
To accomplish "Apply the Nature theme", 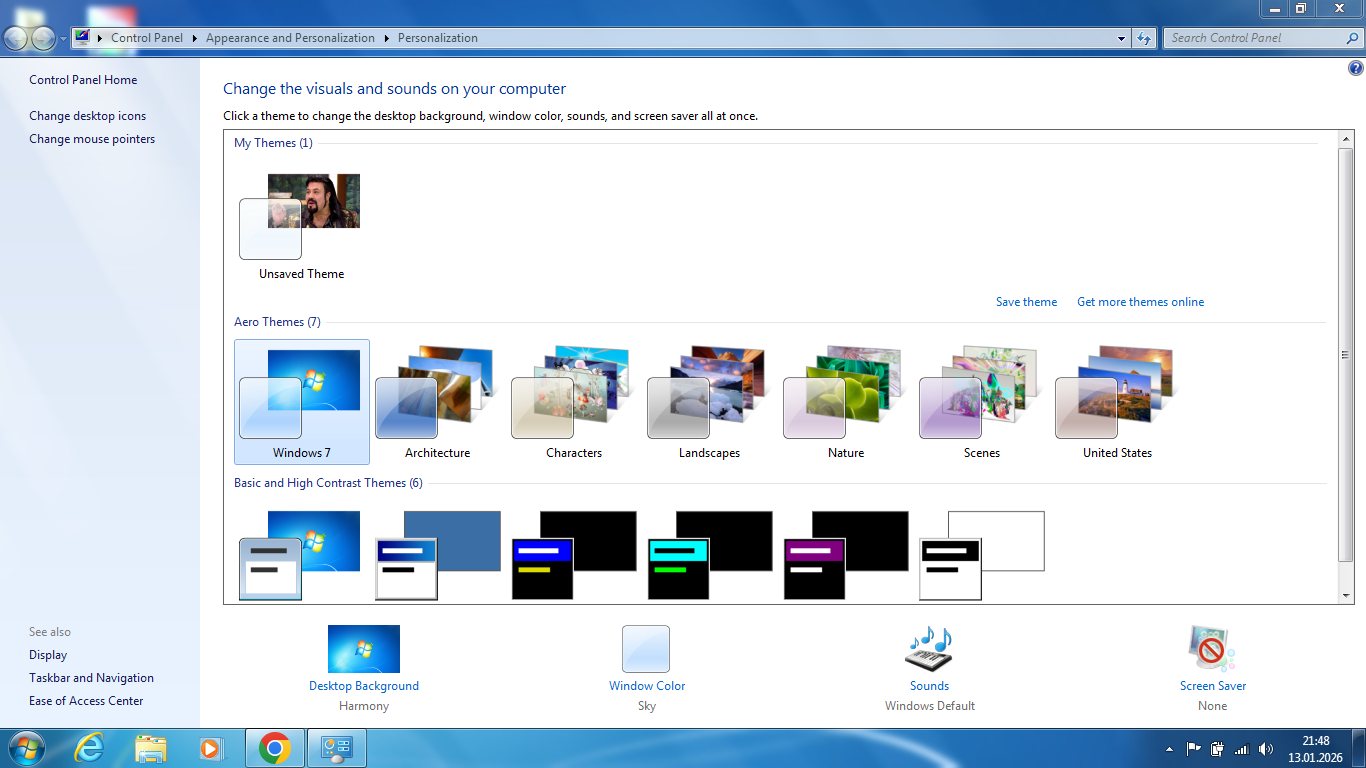I will click(x=845, y=402).
